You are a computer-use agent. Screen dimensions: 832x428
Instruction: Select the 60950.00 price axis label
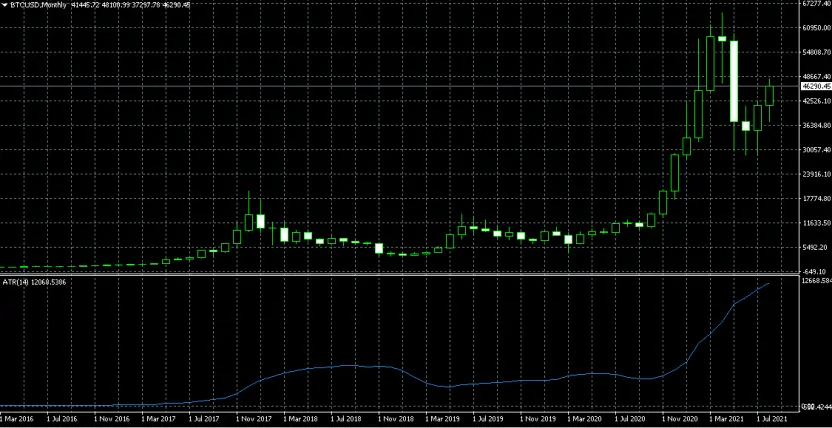pyautogui.click(x=817, y=28)
